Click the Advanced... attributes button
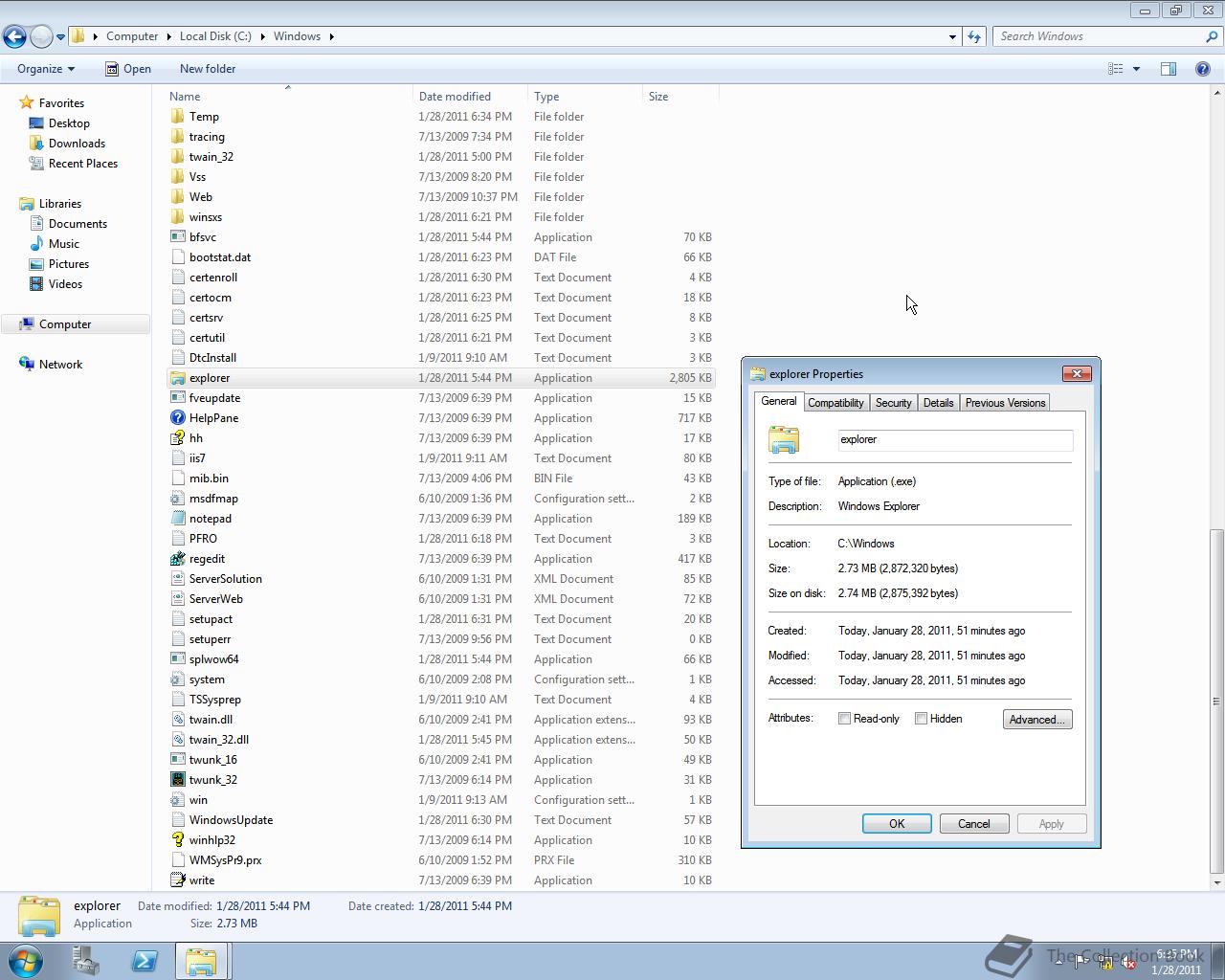The height and width of the screenshot is (980, 1225). click(1037, 720)
